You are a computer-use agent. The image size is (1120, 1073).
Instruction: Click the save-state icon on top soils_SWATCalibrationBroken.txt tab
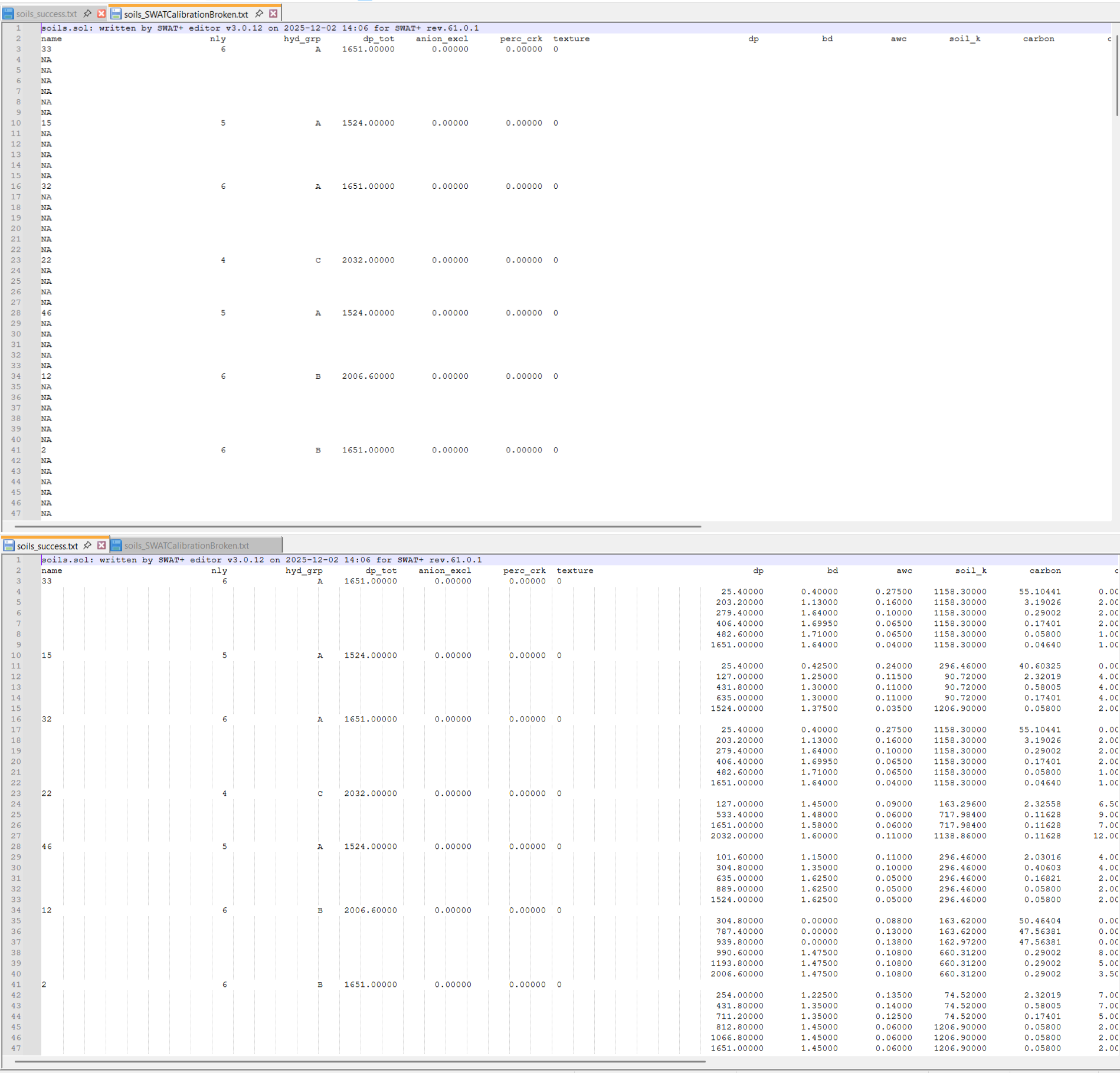(116, 14)
